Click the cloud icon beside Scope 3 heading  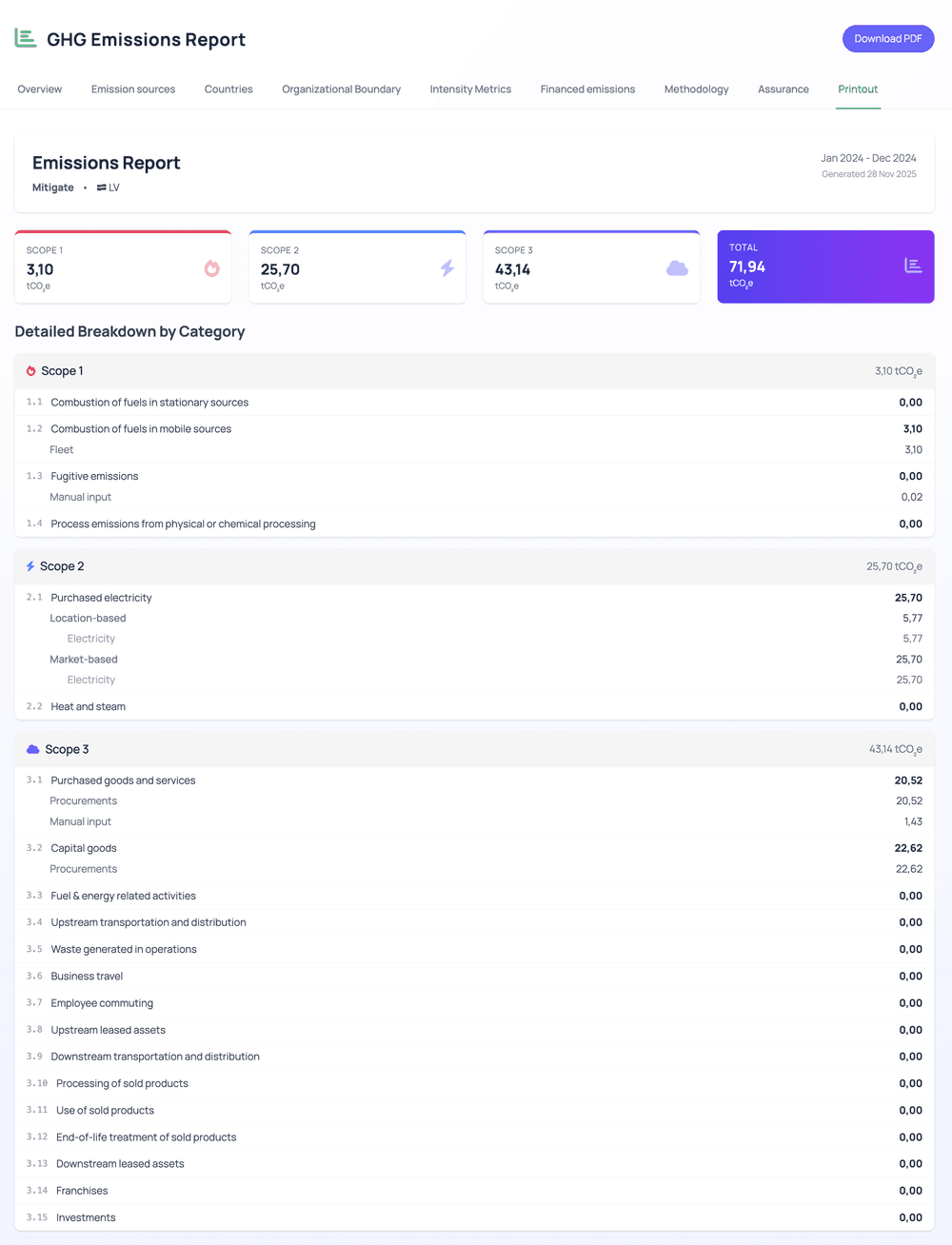(x=32, y=750)
